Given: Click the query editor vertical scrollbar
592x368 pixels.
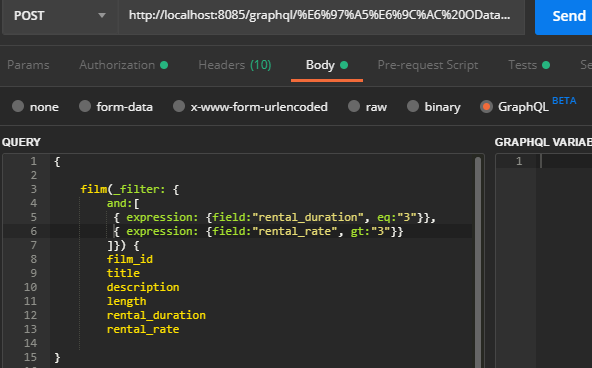Looking at the screenshot, I should (478, 262).
